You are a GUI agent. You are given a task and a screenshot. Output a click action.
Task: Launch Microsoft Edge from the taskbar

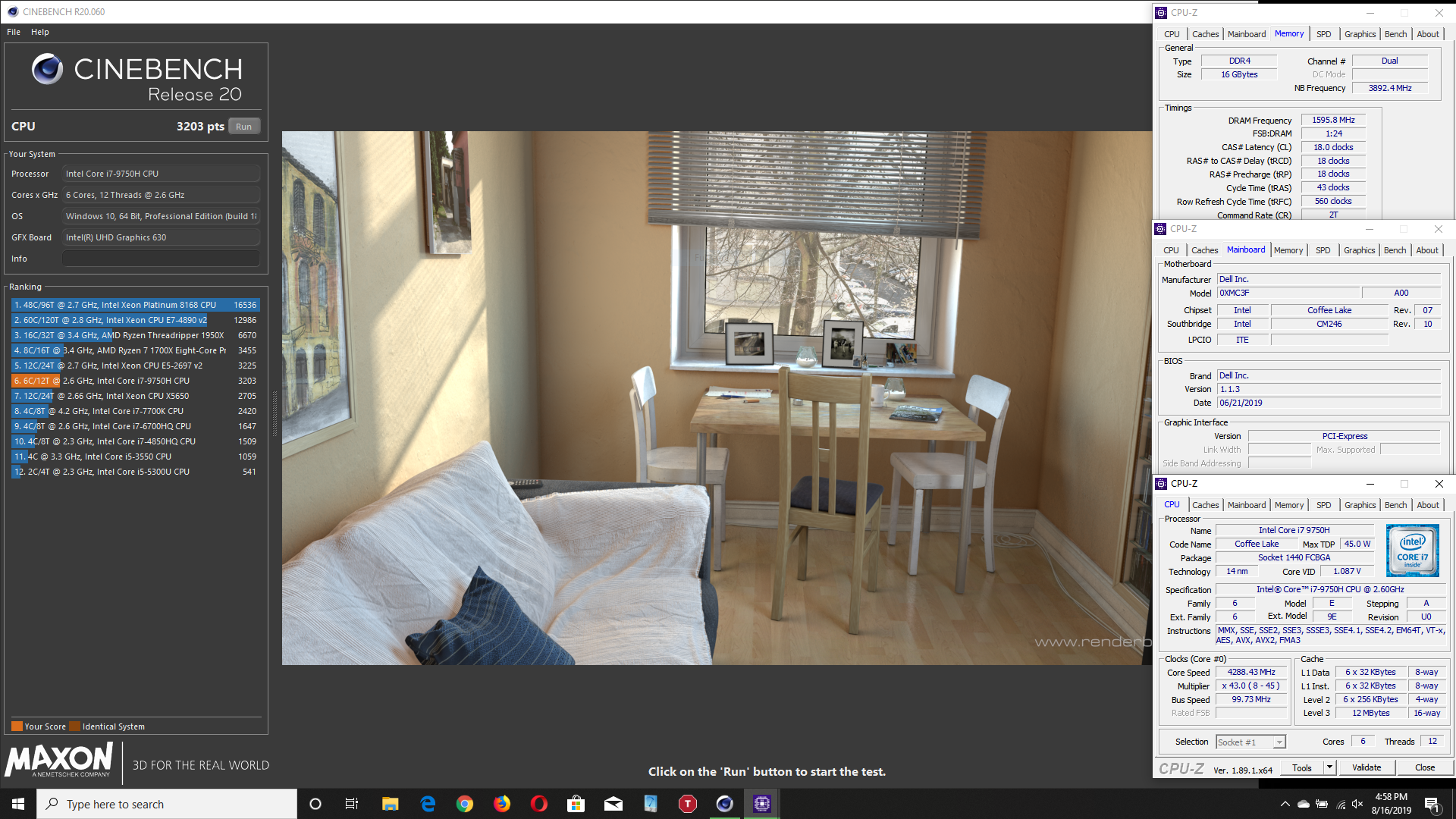point(428,804)
